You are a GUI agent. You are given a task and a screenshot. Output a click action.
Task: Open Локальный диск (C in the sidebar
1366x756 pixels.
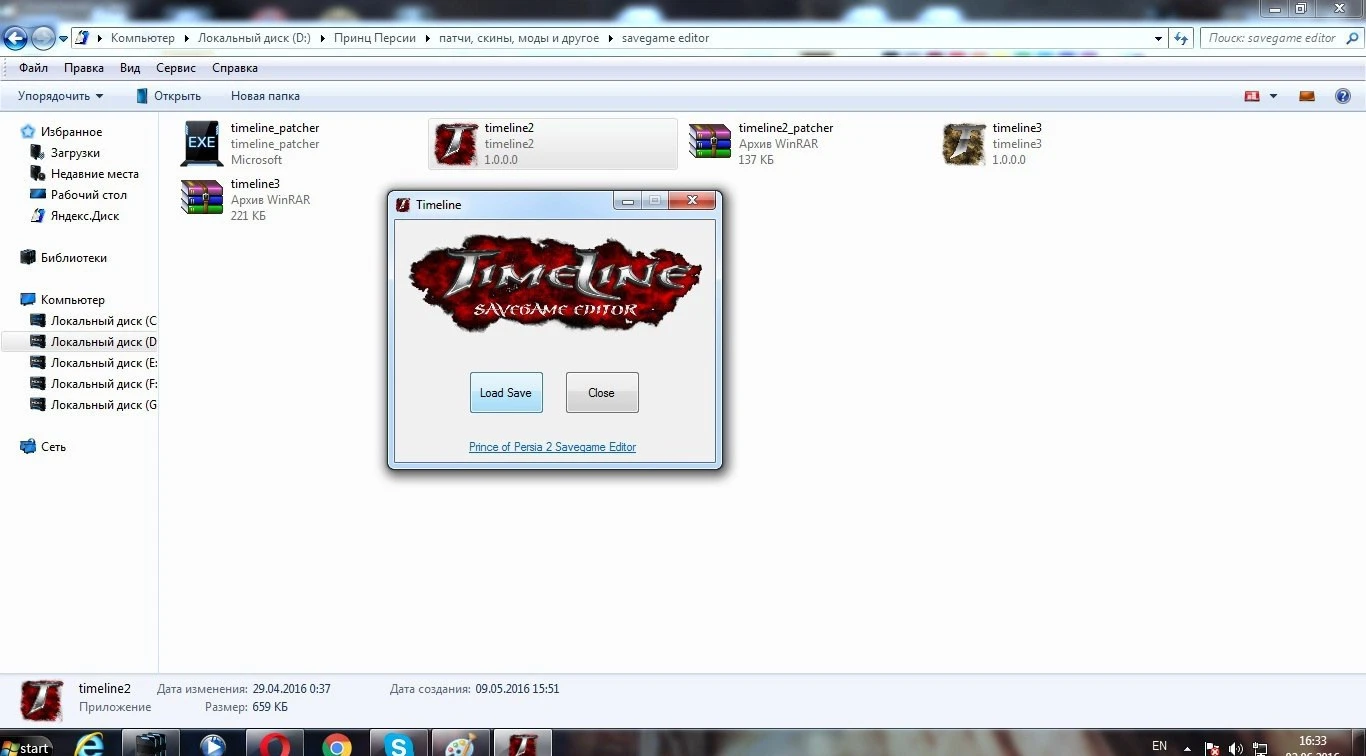pos(93,321)
